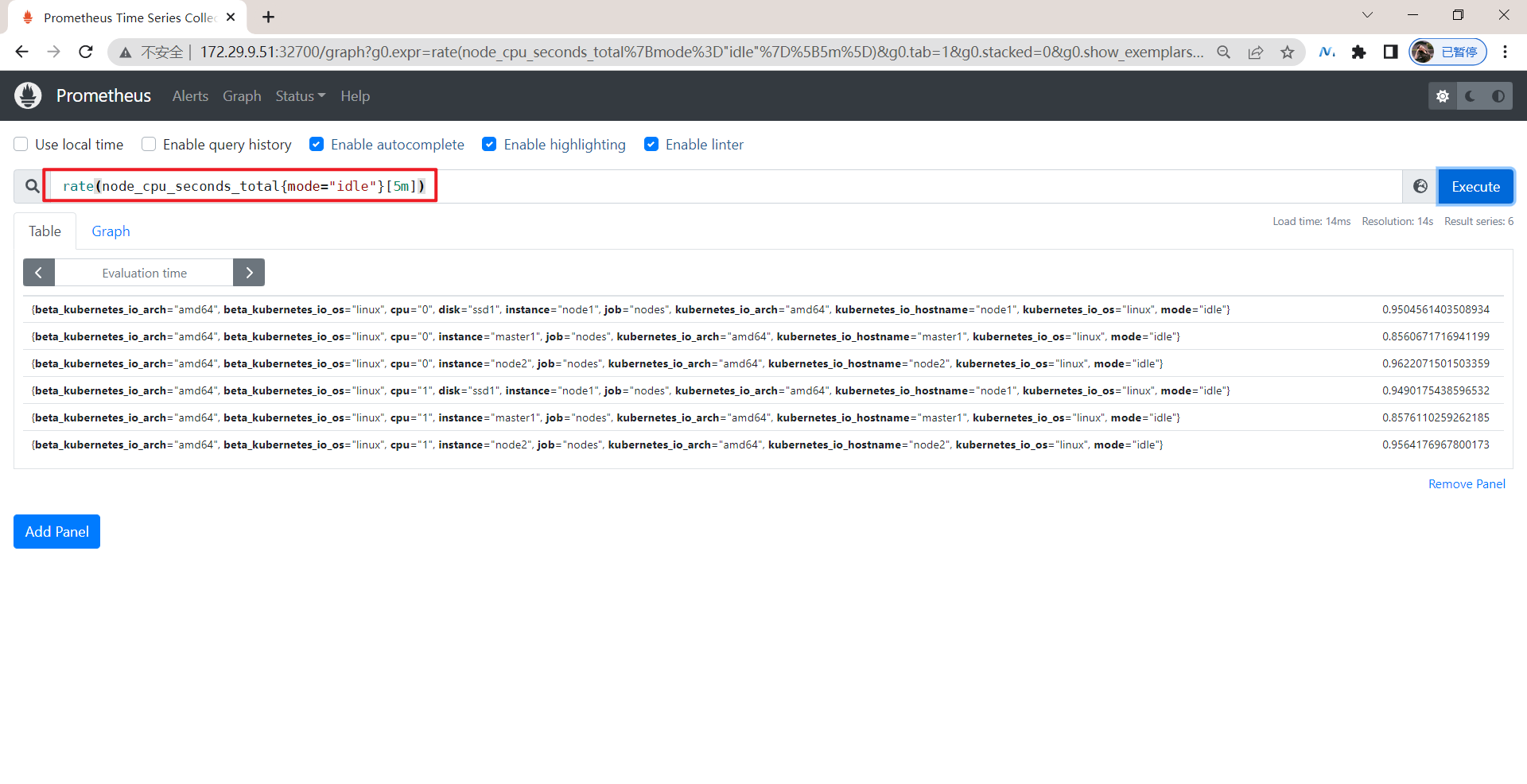Uncheck Enable linter checkbox
Image resolution: width=1527 pixels, height=784 pixels.
[x=651, y=144]
